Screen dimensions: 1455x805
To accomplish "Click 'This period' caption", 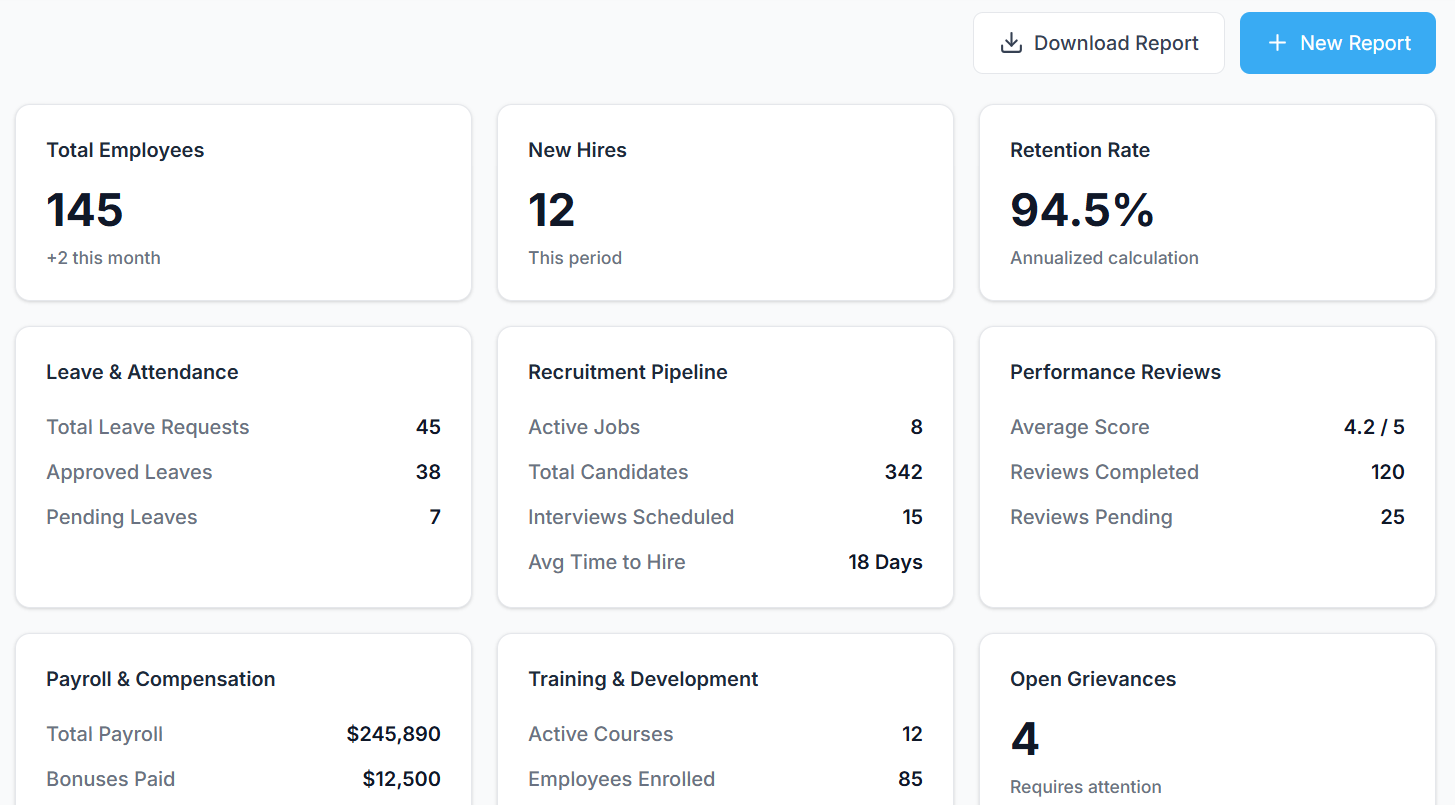I will 575,258.
